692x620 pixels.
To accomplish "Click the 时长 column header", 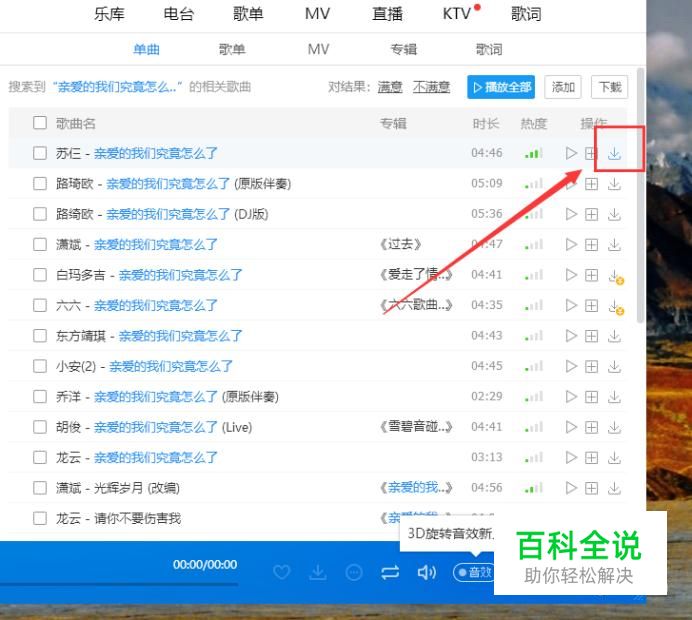I will tap(485, 123).
